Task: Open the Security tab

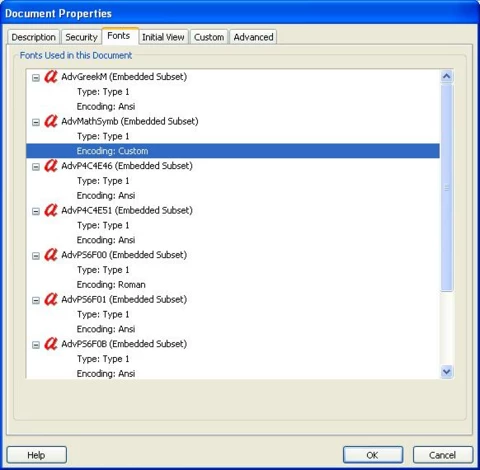Action: [81, 37]
